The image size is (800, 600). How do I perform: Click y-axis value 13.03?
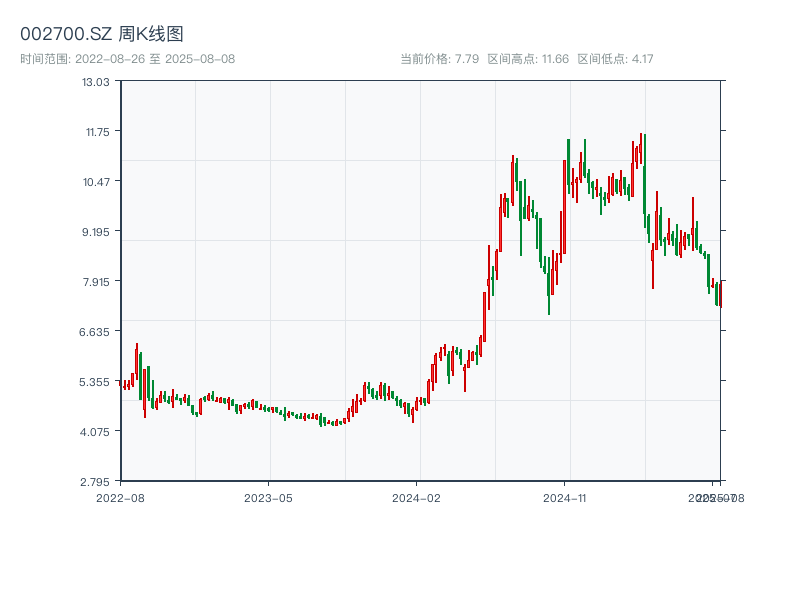pos(96,82)
